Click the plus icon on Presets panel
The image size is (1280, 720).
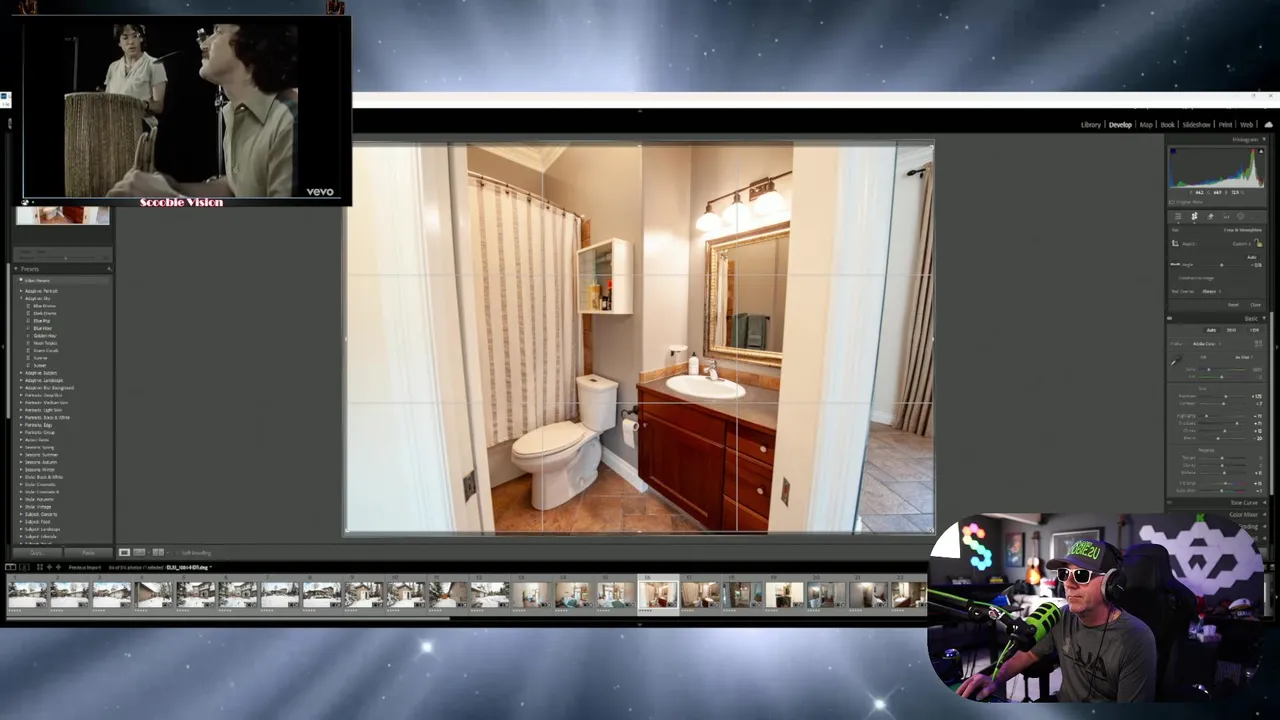point(109,269)
